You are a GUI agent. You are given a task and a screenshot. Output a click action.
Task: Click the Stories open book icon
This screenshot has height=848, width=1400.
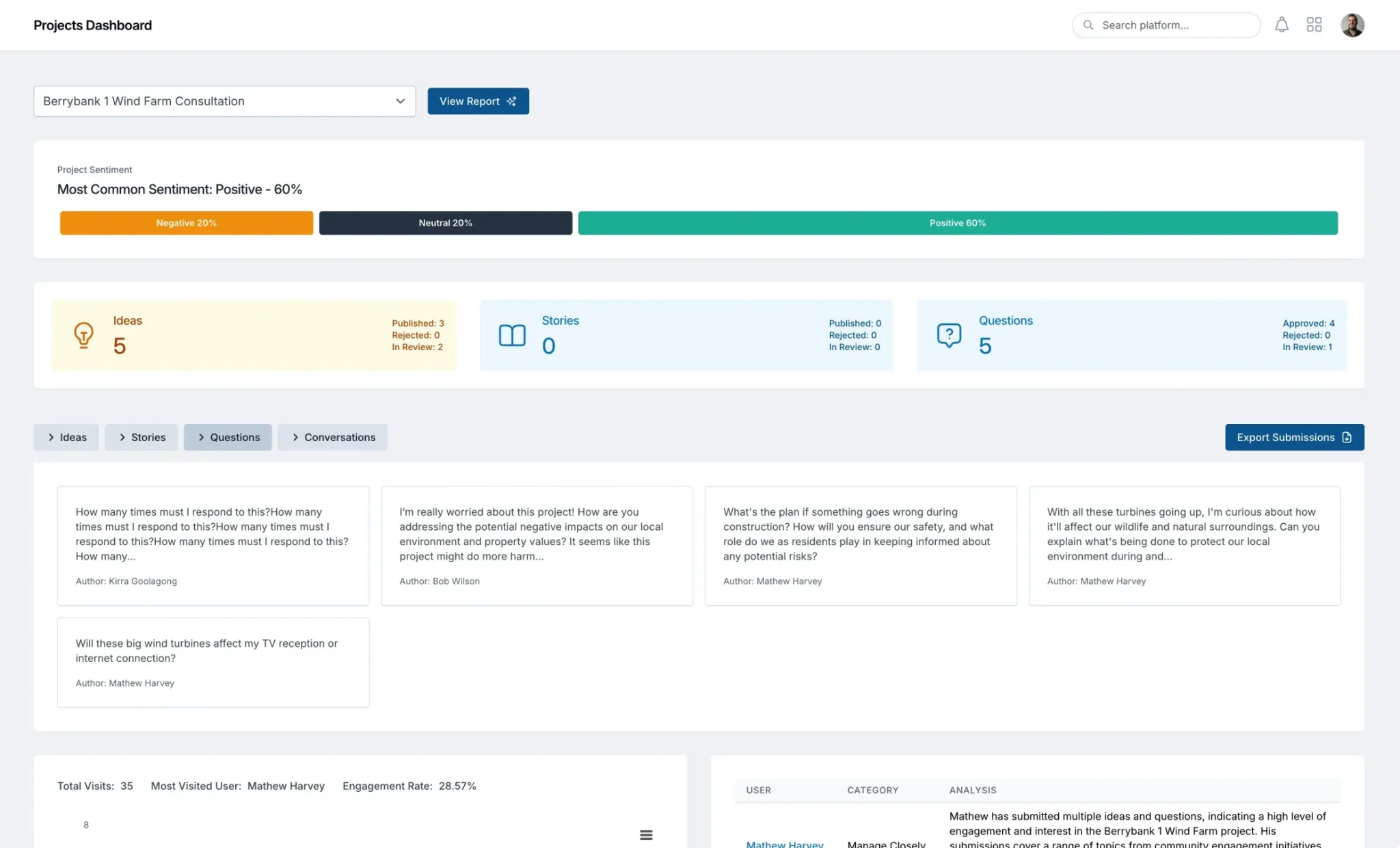coord(512,335)
